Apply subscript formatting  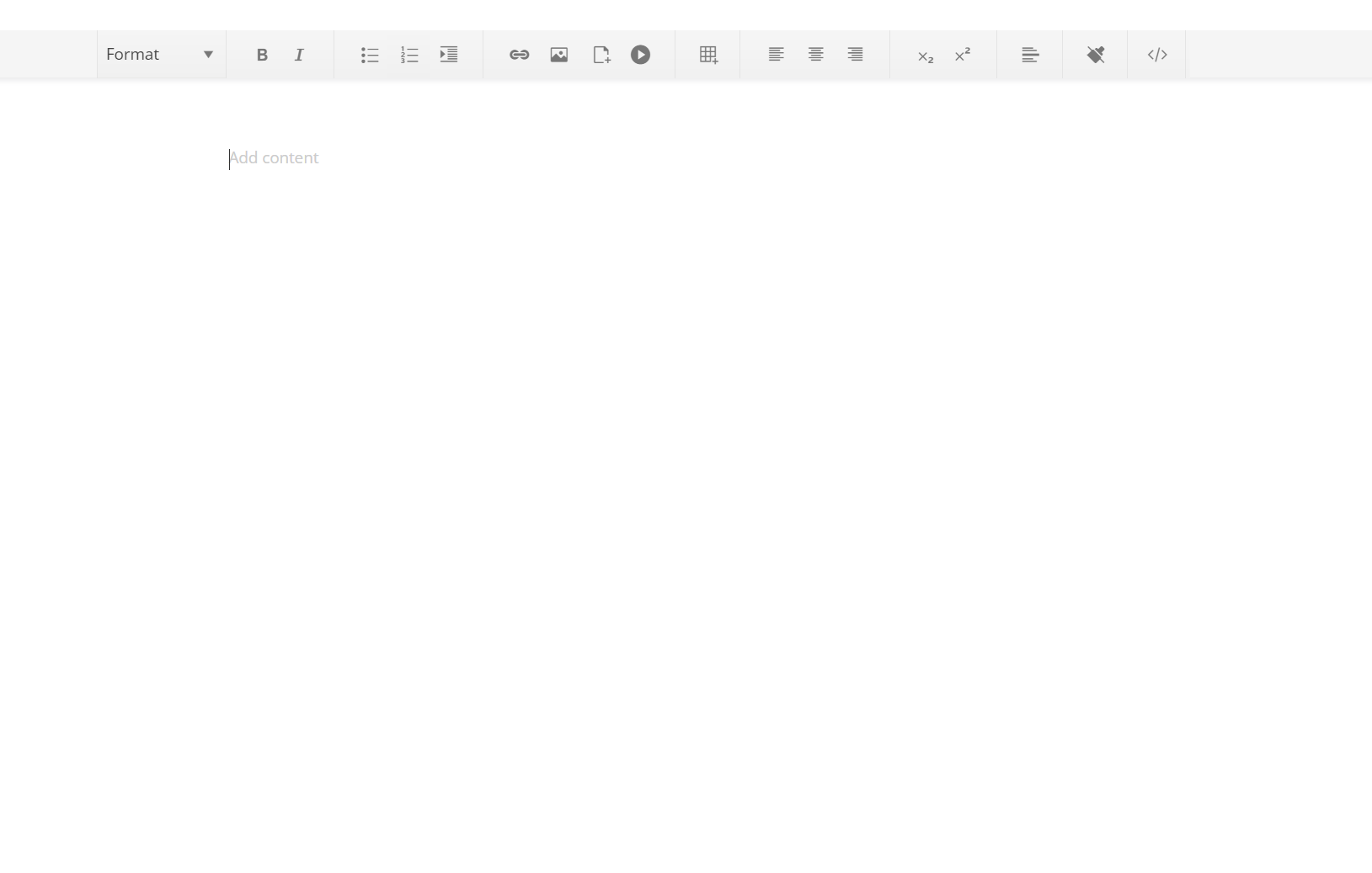[x=926, y=56]
